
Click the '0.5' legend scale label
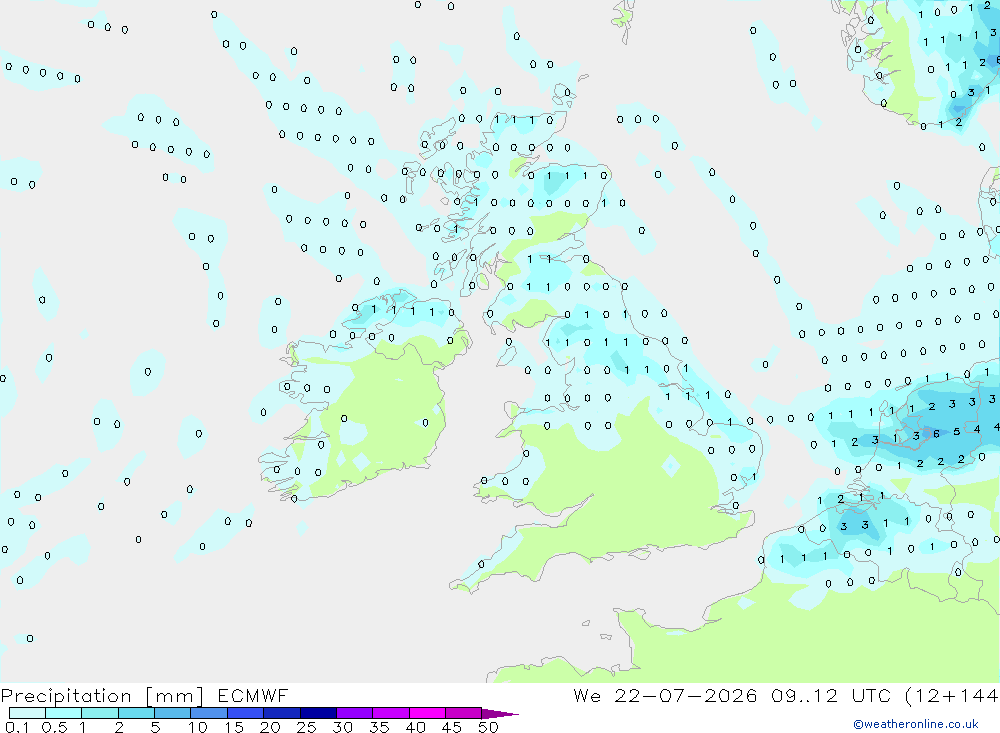click(x=54, y=727)
